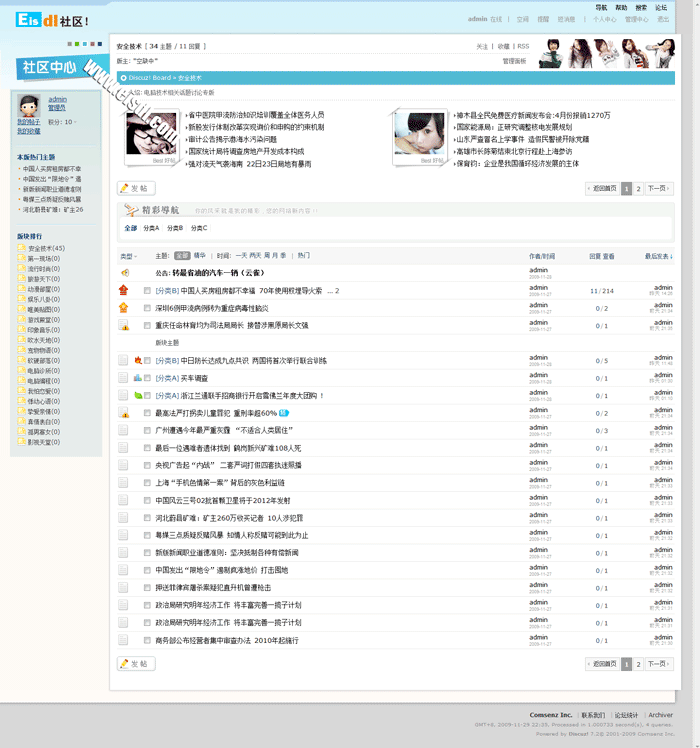Image resolution: width=700 pixels, height=748 pixels.
Task: Click the bottom 发帖 button
Action: coord(136,664)
